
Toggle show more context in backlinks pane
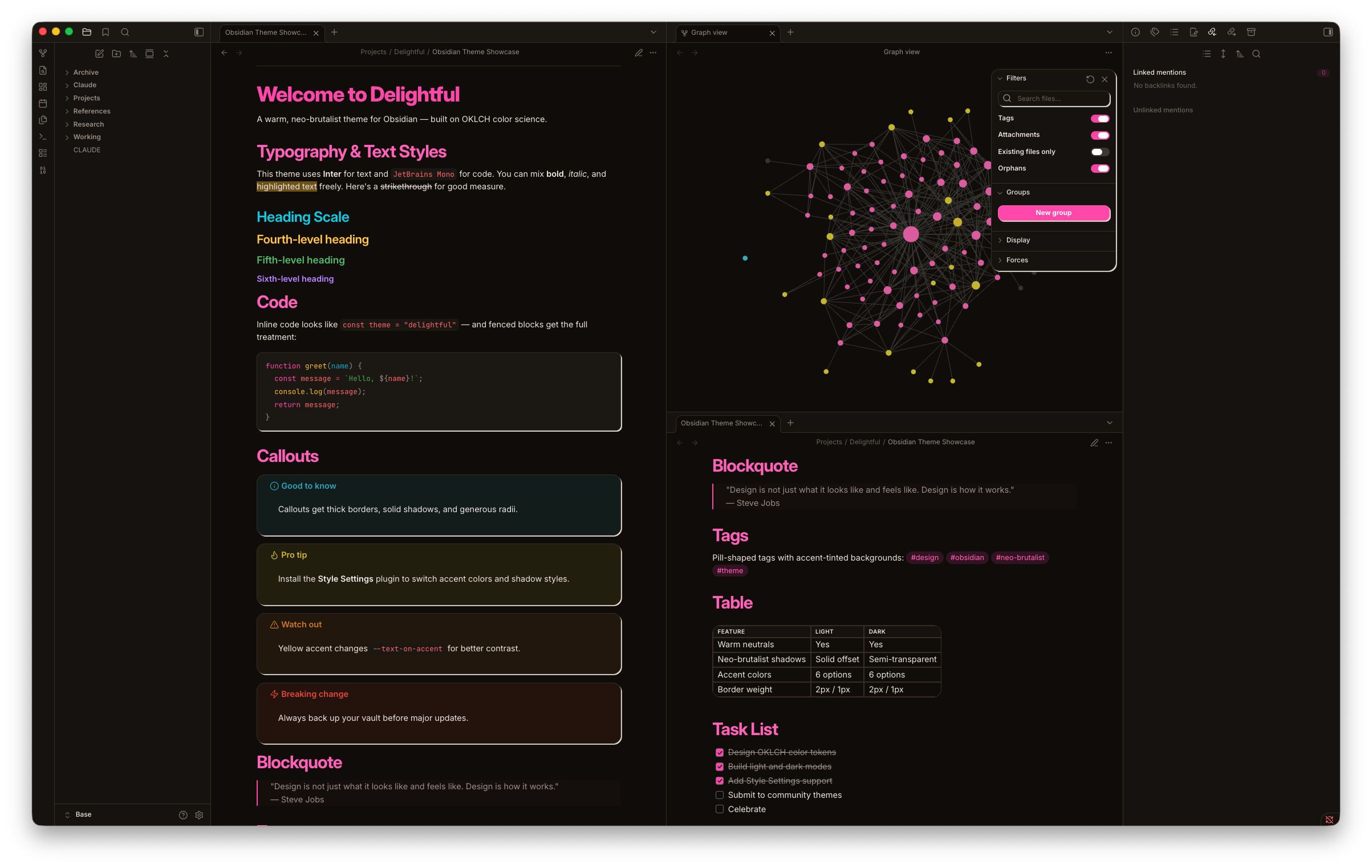[x=1223, y=54]
